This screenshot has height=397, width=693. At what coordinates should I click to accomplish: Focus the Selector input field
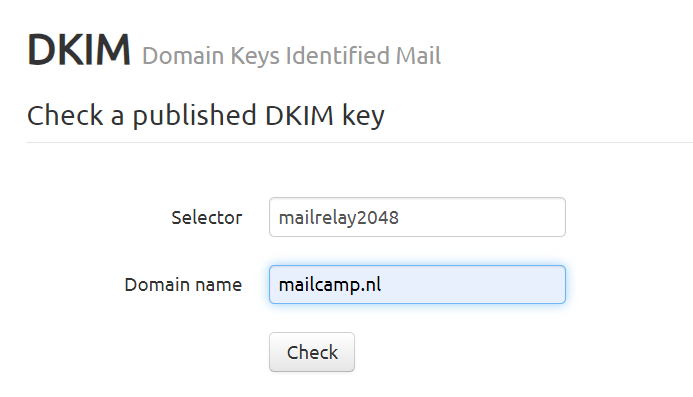point(417,217)
